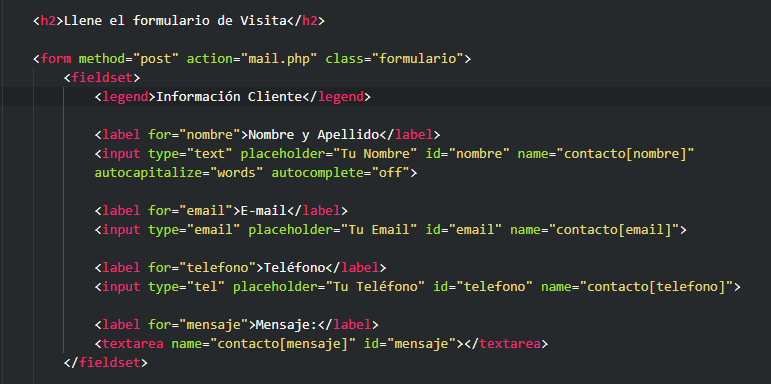This screenshot has width=771, height=384.
Task: Click the label text "E-mail"
Action: pyautogui.click(x=264, y=211)
